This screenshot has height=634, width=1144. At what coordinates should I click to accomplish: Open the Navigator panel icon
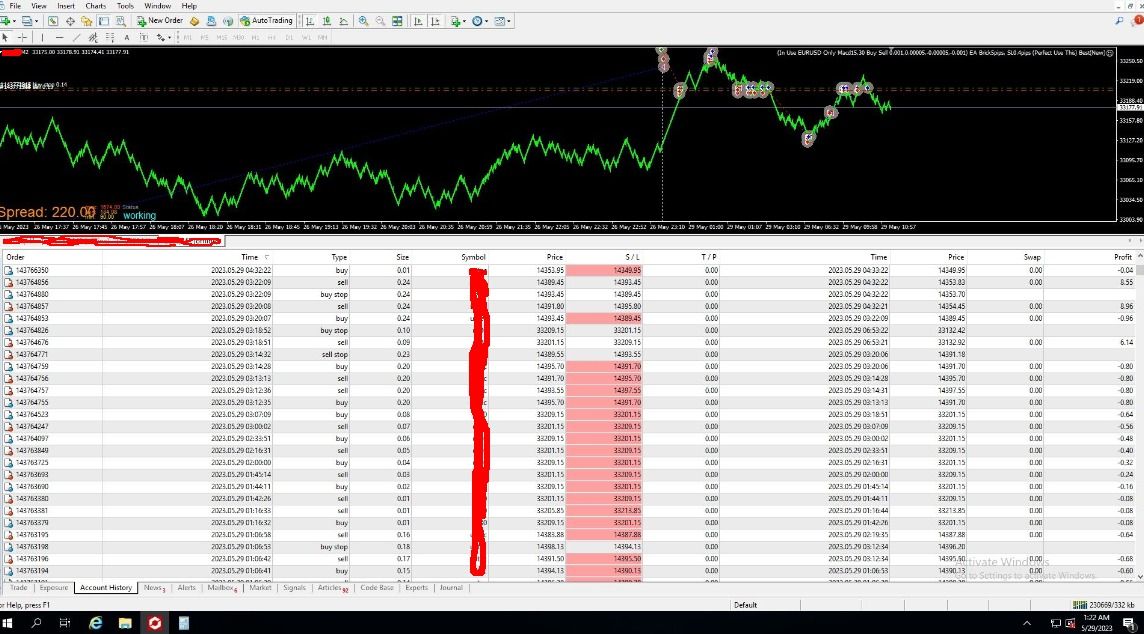point(87,21)
